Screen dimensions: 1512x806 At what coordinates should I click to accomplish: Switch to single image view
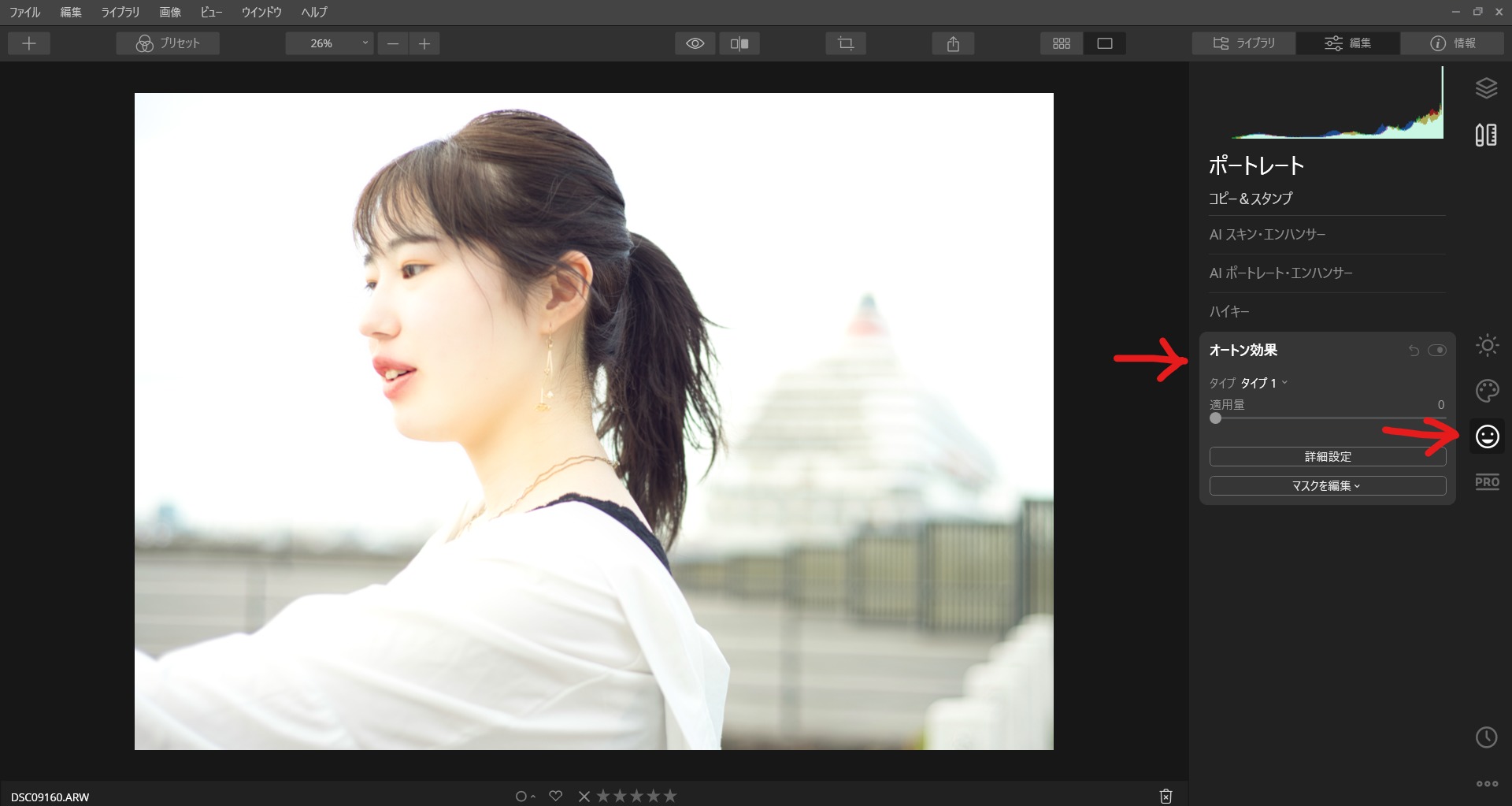click(x=1105, y=43)
